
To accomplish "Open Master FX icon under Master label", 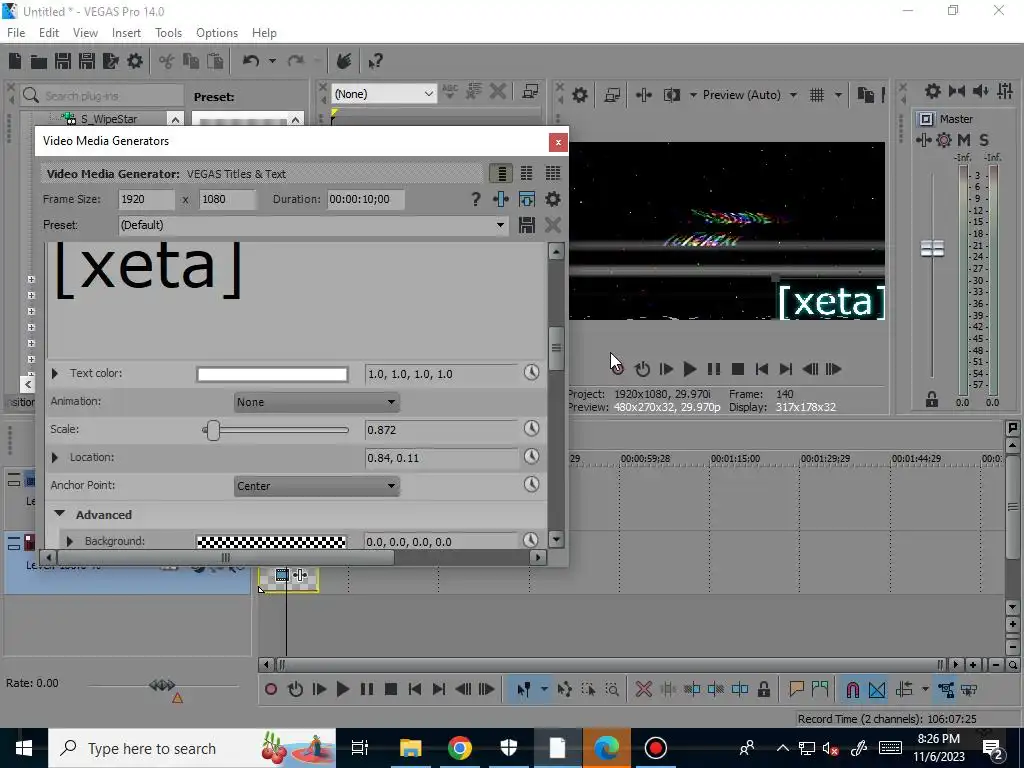I will pos(923,140).
